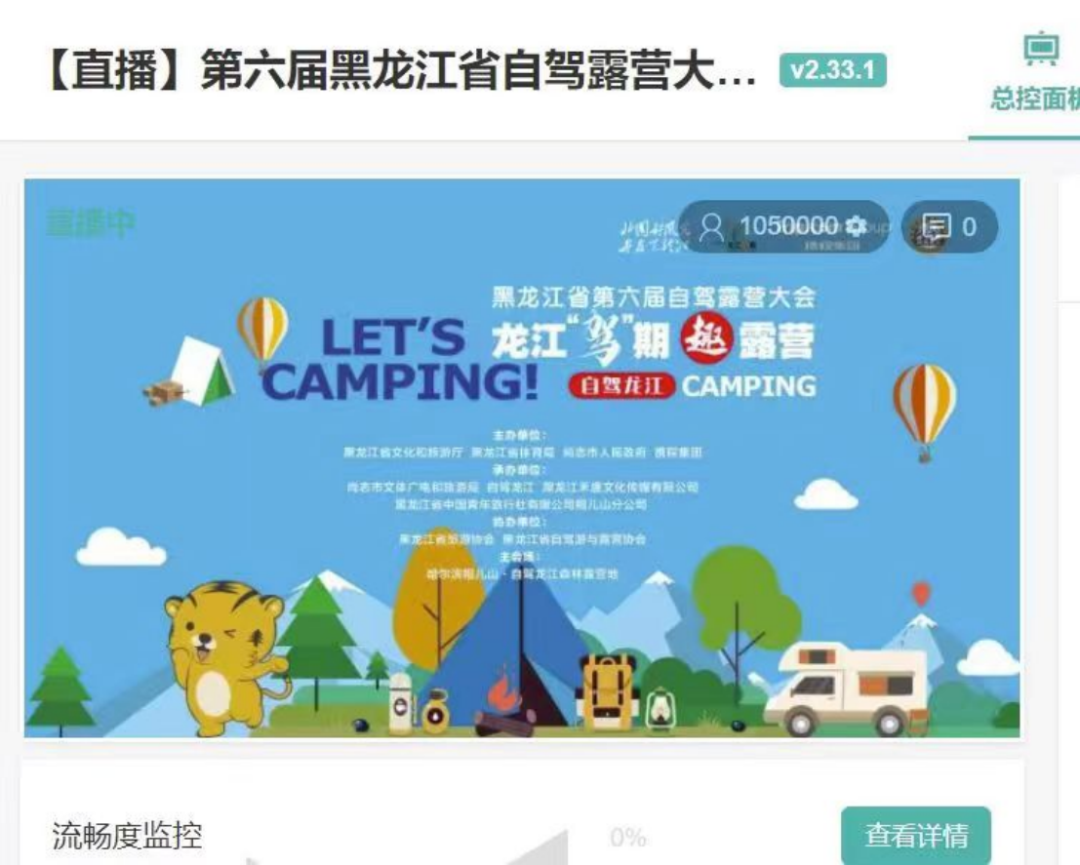Image resolution: width=1080 pixels, height=865 pixels.
Task: Click the red location pin marker
Action: (x=921, y=594)
